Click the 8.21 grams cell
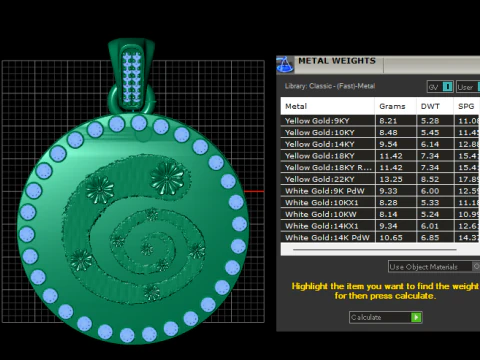The image size is (480, 360). tap(396, 121)
